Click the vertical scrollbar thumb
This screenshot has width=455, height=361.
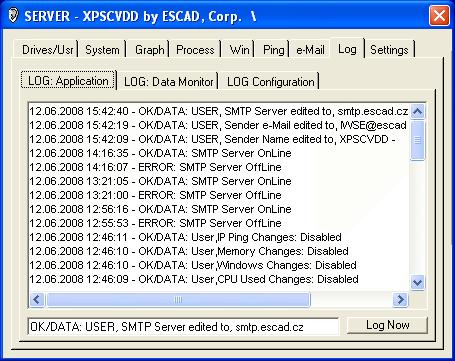417,140
